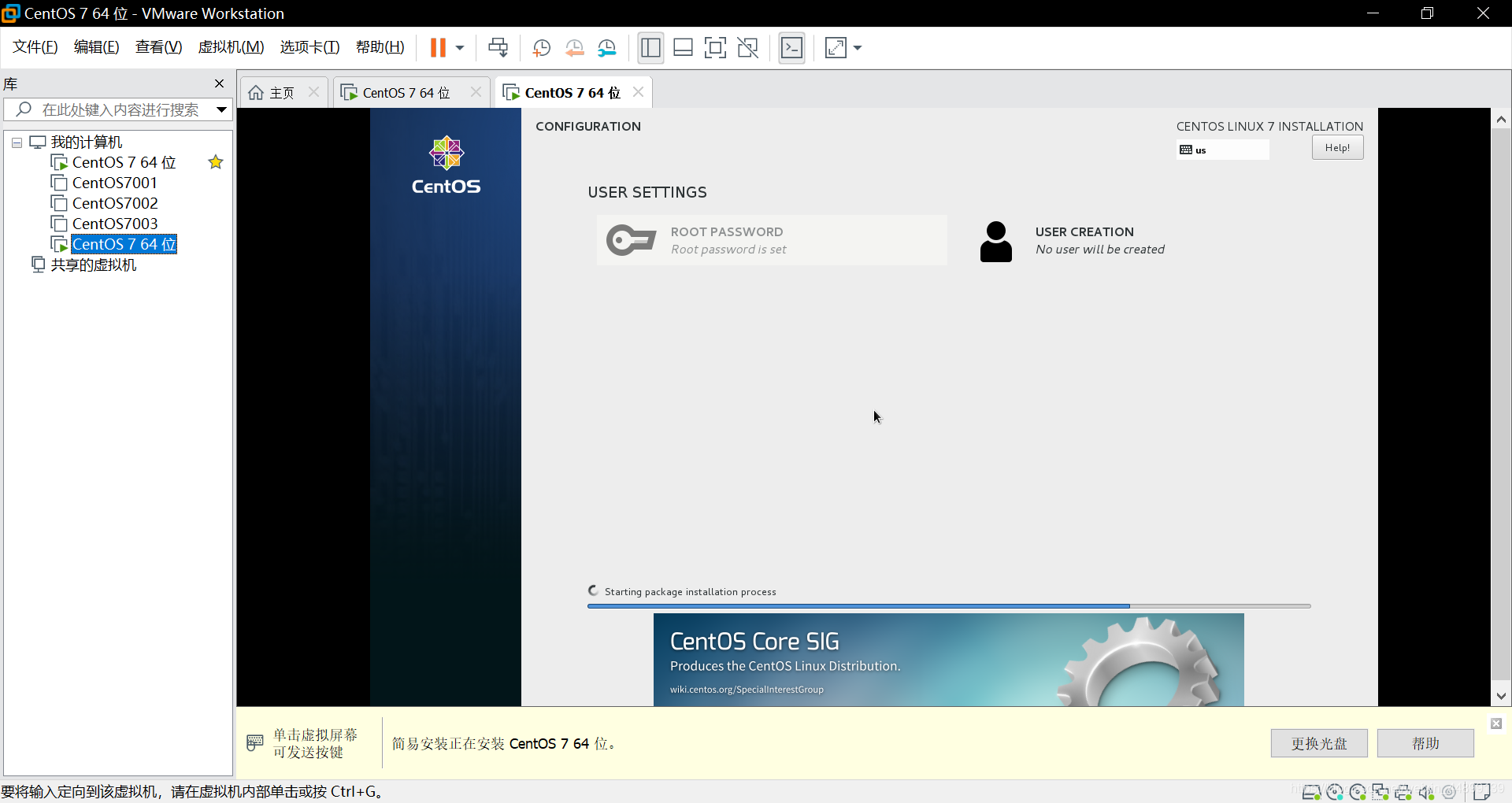The height and width of the screenshot is (803, 1512).
Task: Open ROOT PASSWORD settings
Action: pyautogui.click(x=772, y=240)
